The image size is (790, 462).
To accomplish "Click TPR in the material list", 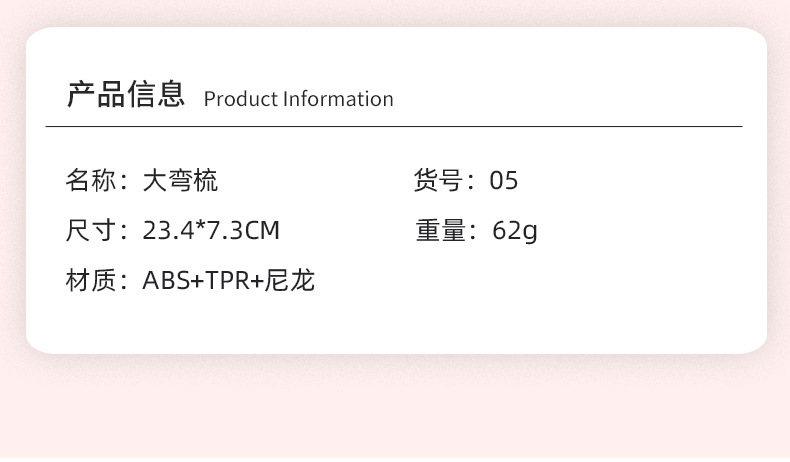I will pyautogui.click(x=228, y=281).
